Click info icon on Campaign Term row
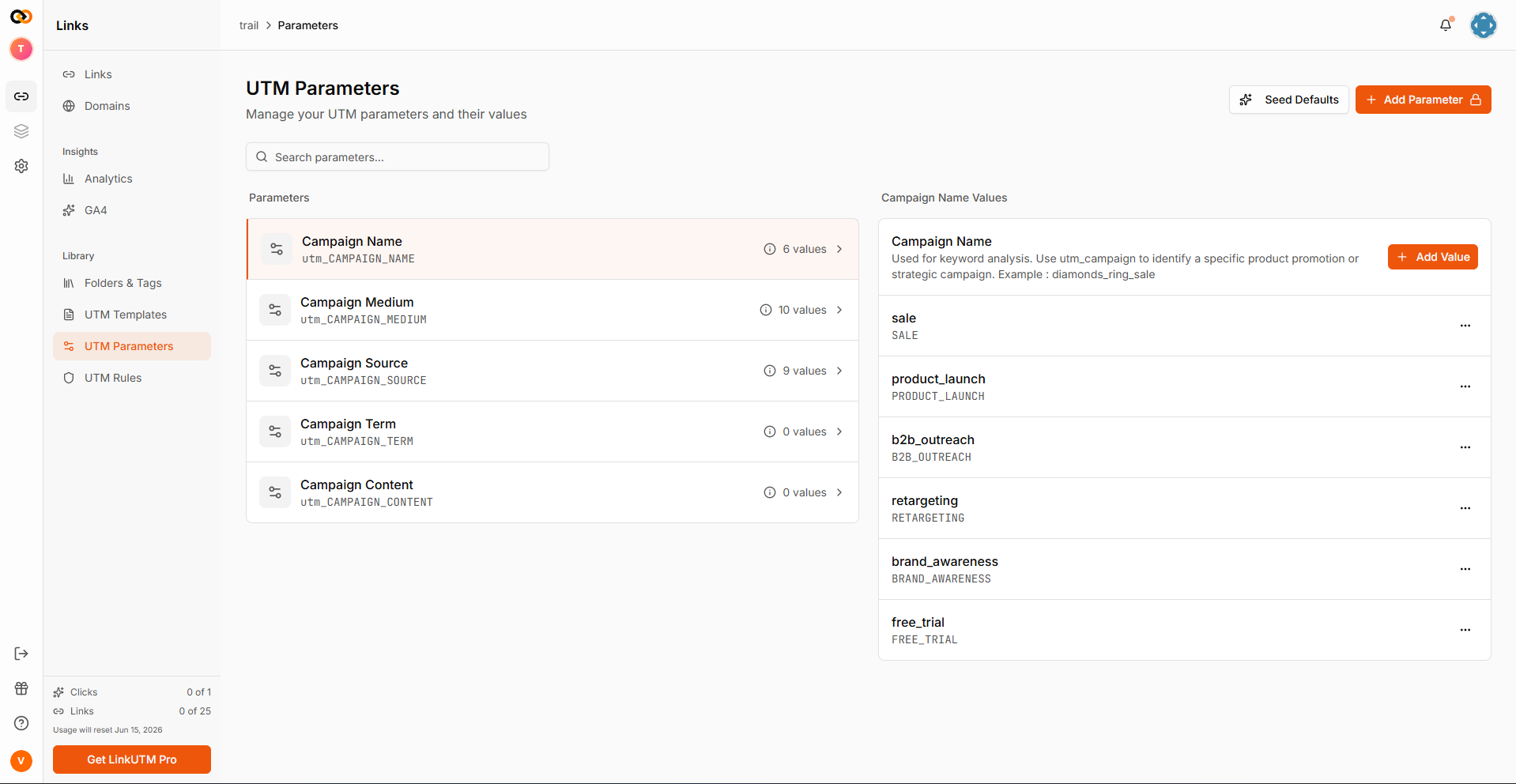Image resolution: width=1516 pixels, height=784 pixels. (x=770, y=432)
